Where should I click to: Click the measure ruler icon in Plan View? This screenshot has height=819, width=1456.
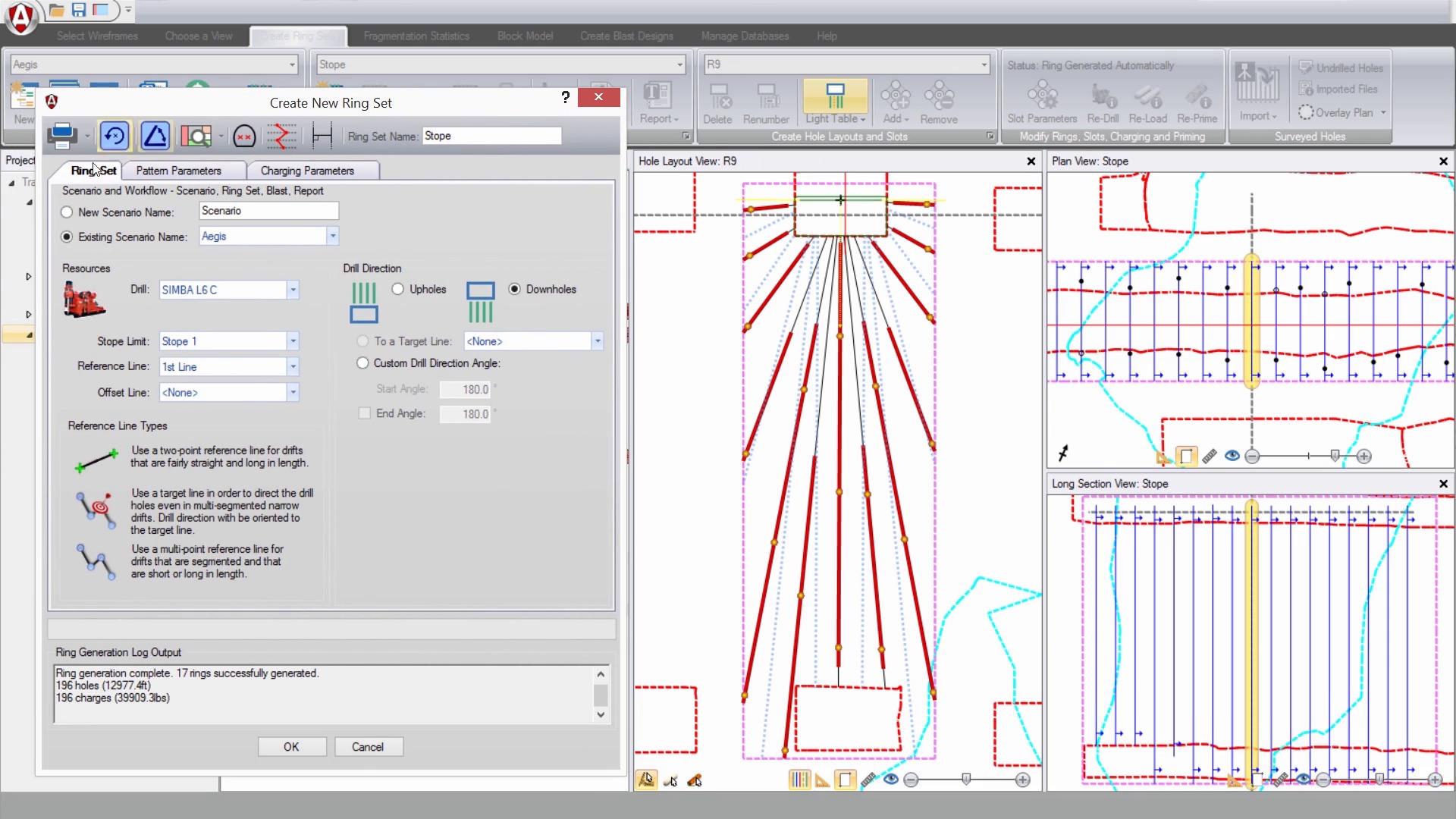point(1209,456)
